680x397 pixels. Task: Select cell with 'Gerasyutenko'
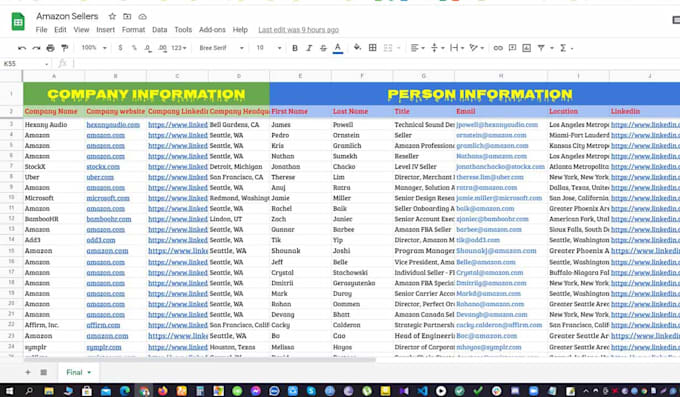pyautogui.click(x=362, y=283)
